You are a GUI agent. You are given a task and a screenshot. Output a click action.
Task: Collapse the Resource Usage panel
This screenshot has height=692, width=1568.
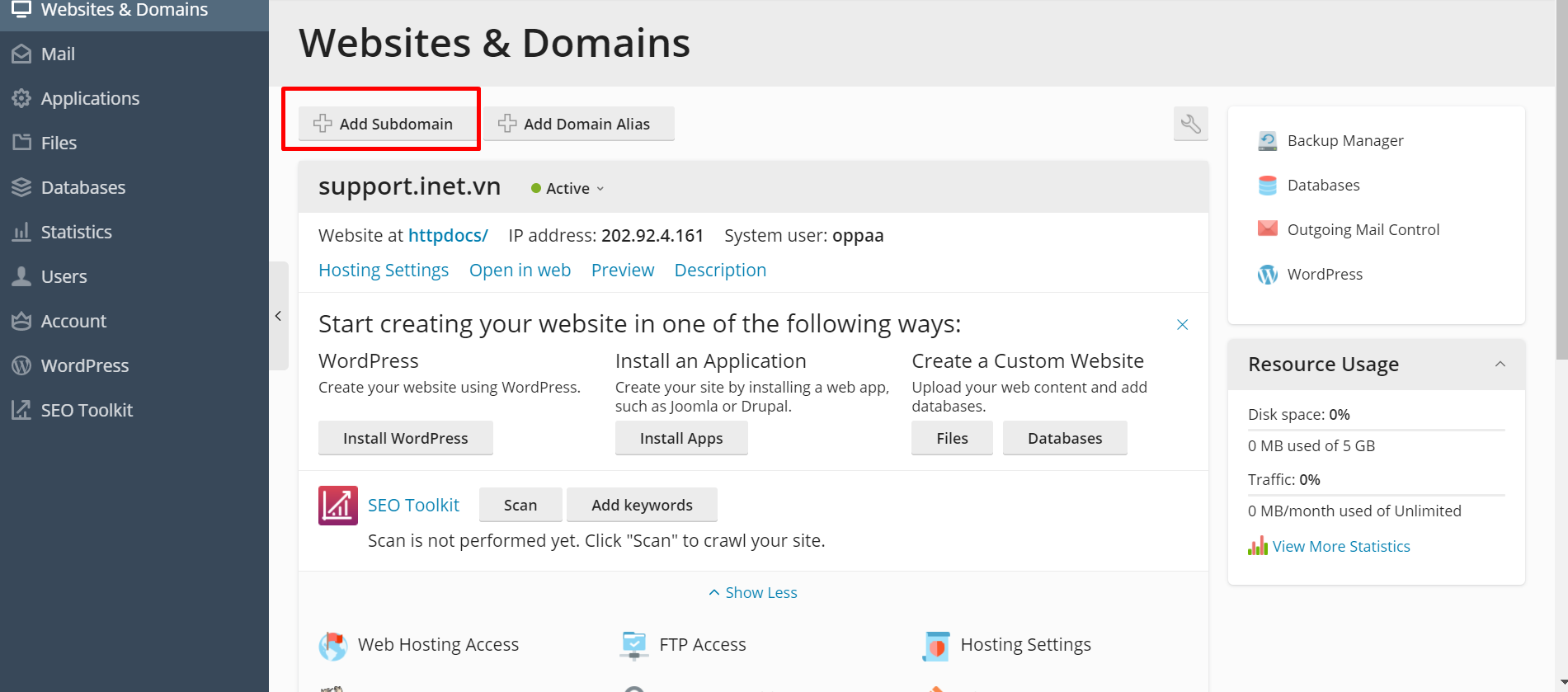(x=1500, y=364)
